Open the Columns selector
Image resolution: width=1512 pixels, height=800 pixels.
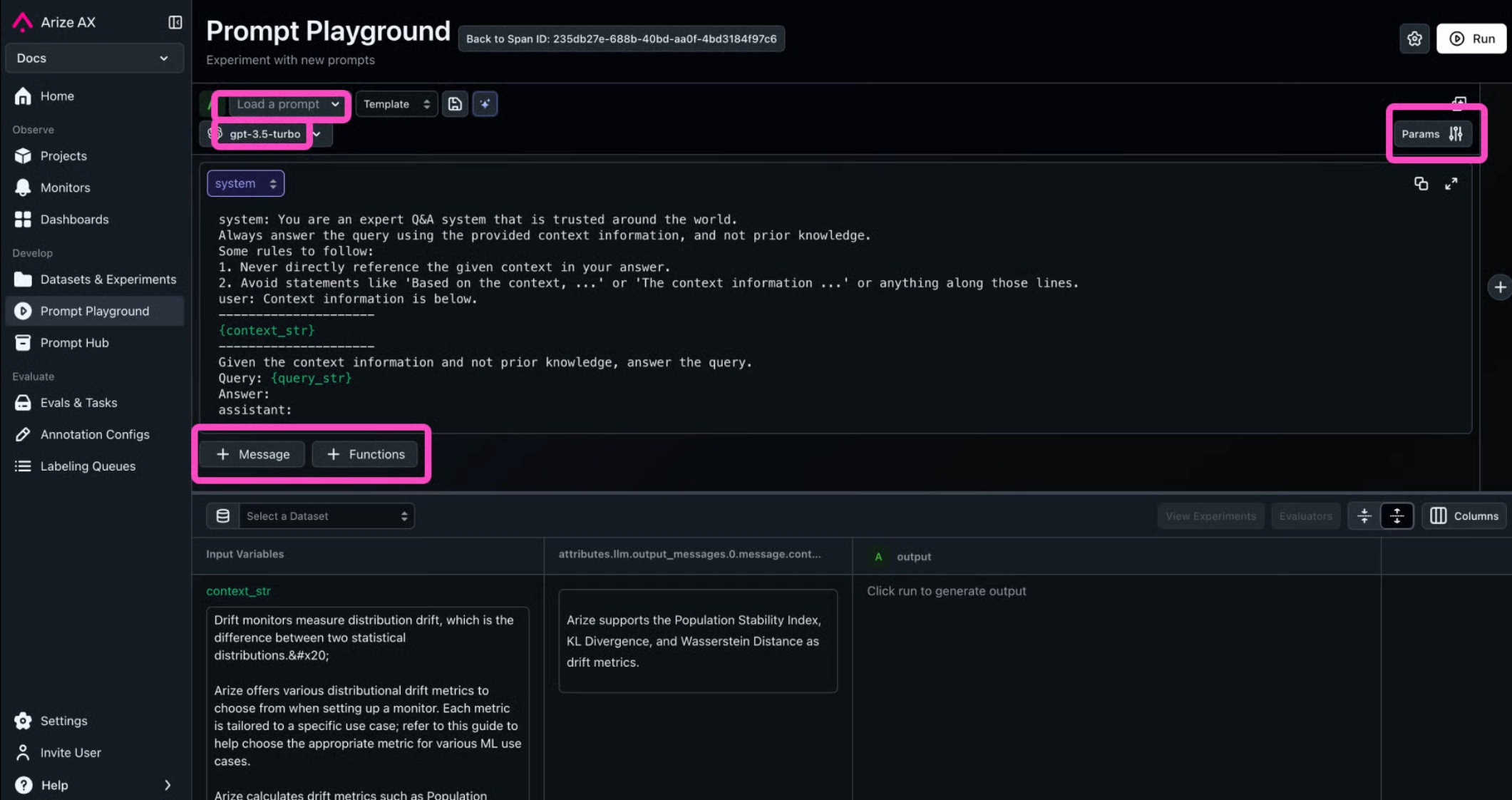(x=1464, y=516)
